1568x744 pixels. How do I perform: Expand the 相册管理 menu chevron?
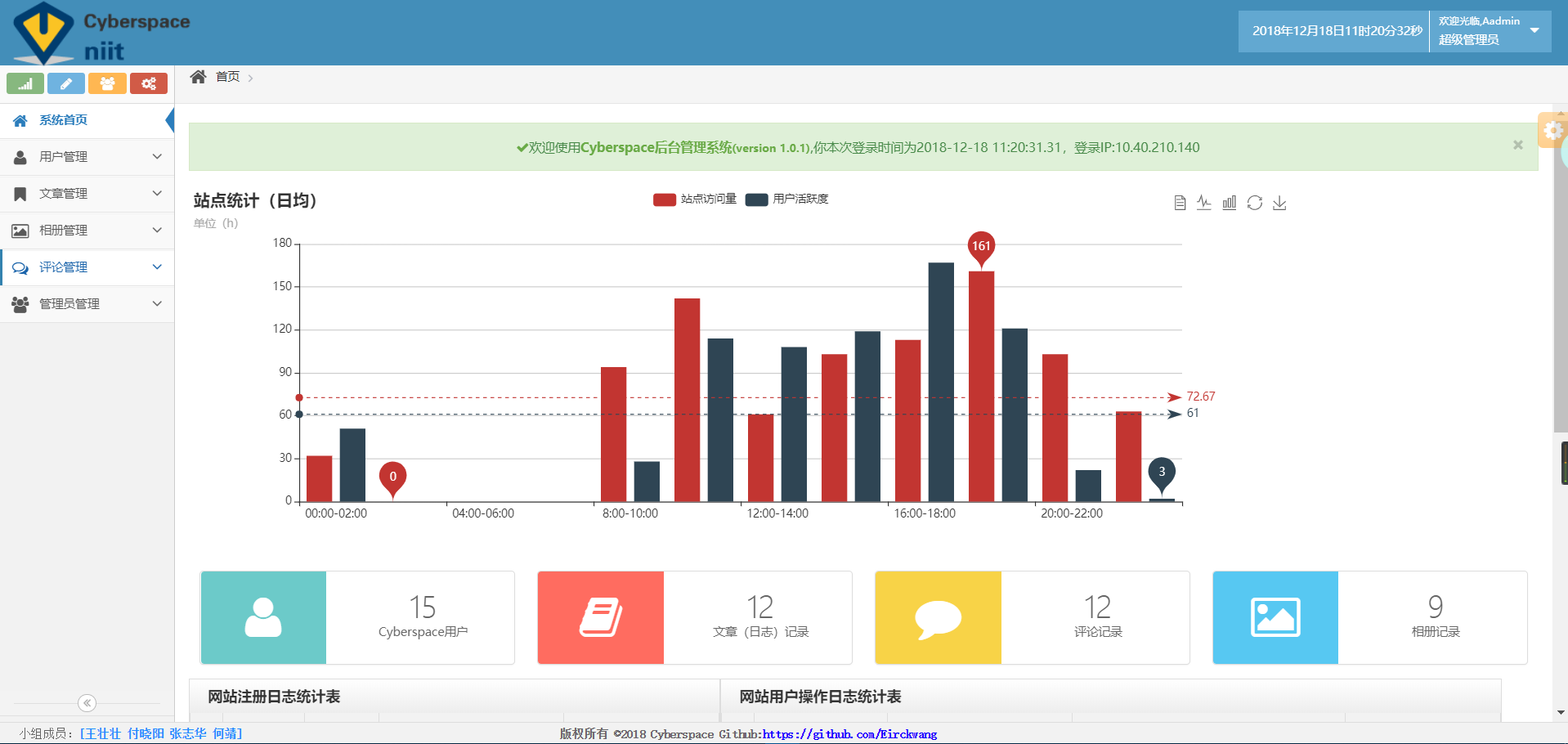(x=157, y=231)
